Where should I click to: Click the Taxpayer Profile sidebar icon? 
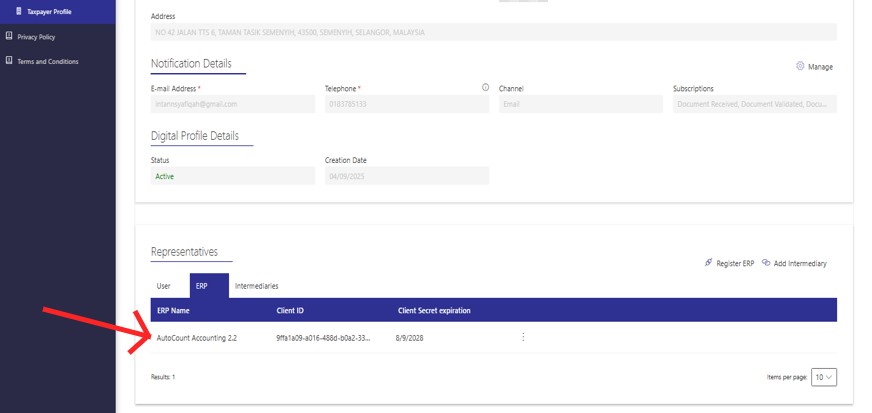(17, 11)
